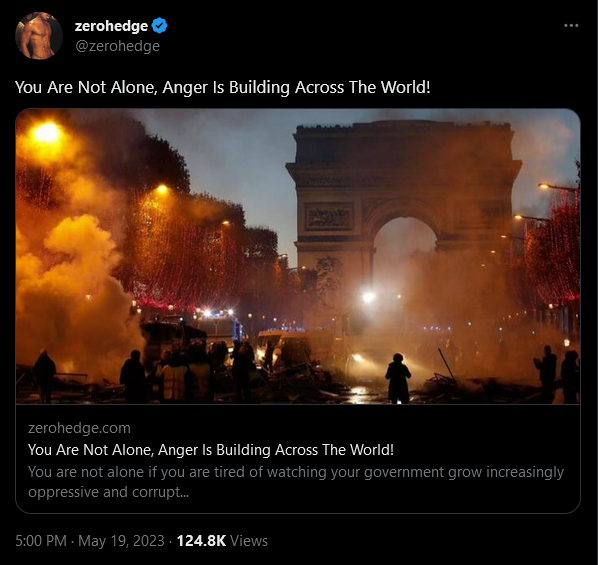
Task: Click the large orange smoke cloud in photo
Action: [72, 282]
